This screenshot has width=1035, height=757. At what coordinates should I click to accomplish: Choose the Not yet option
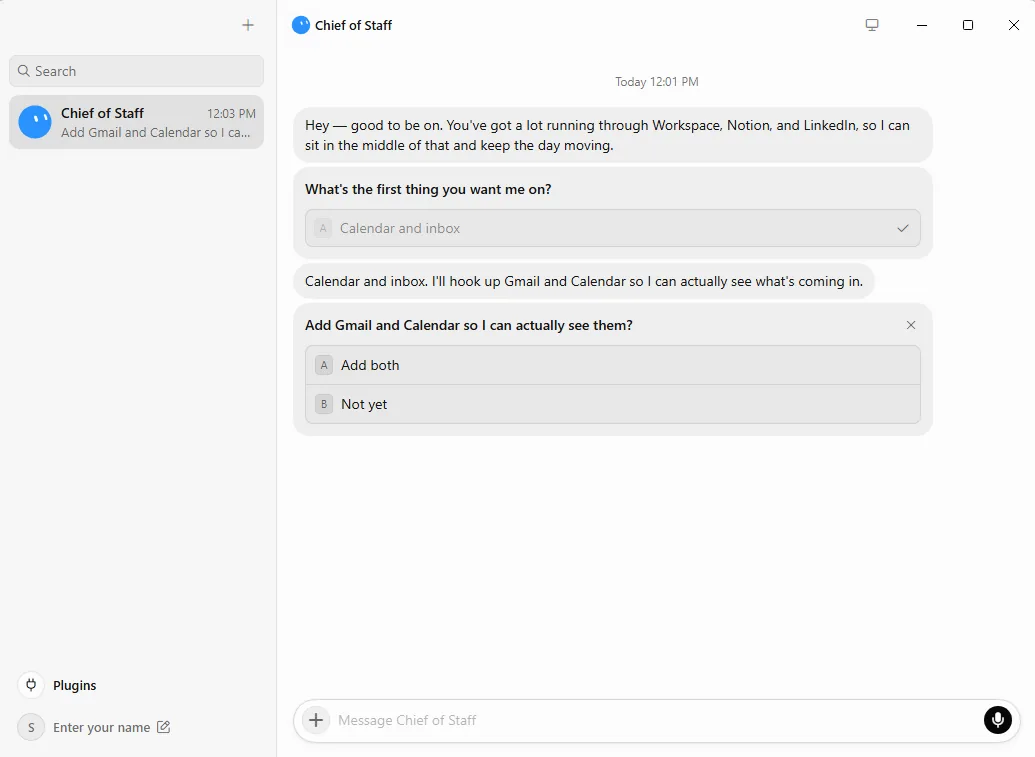point(613,404)
